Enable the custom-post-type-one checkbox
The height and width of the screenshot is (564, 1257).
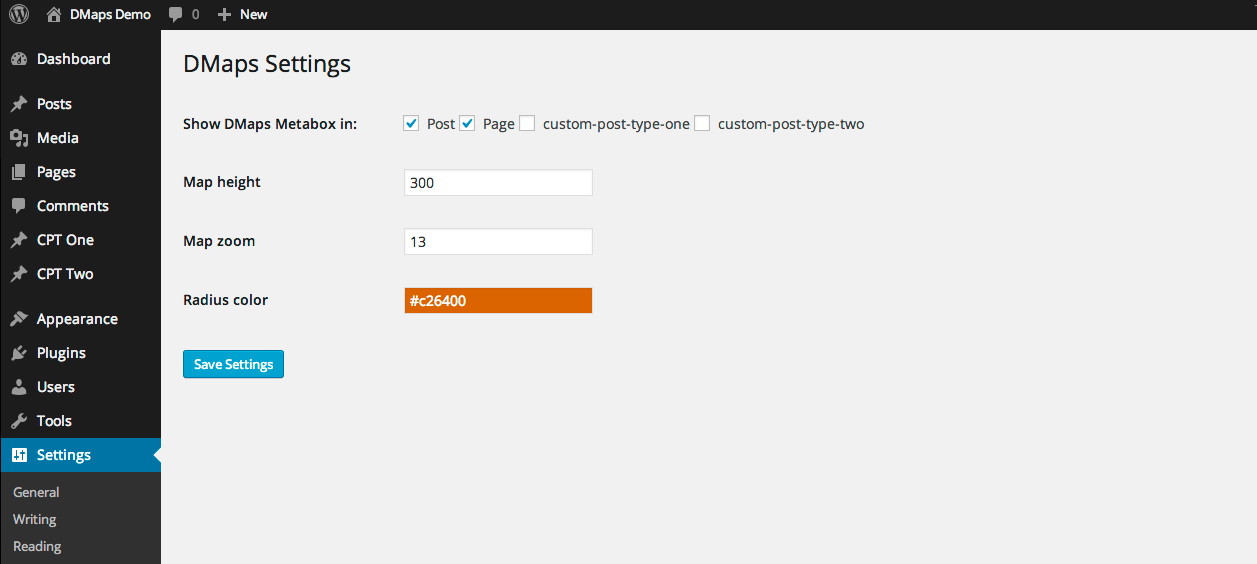[x=527, y=123]
